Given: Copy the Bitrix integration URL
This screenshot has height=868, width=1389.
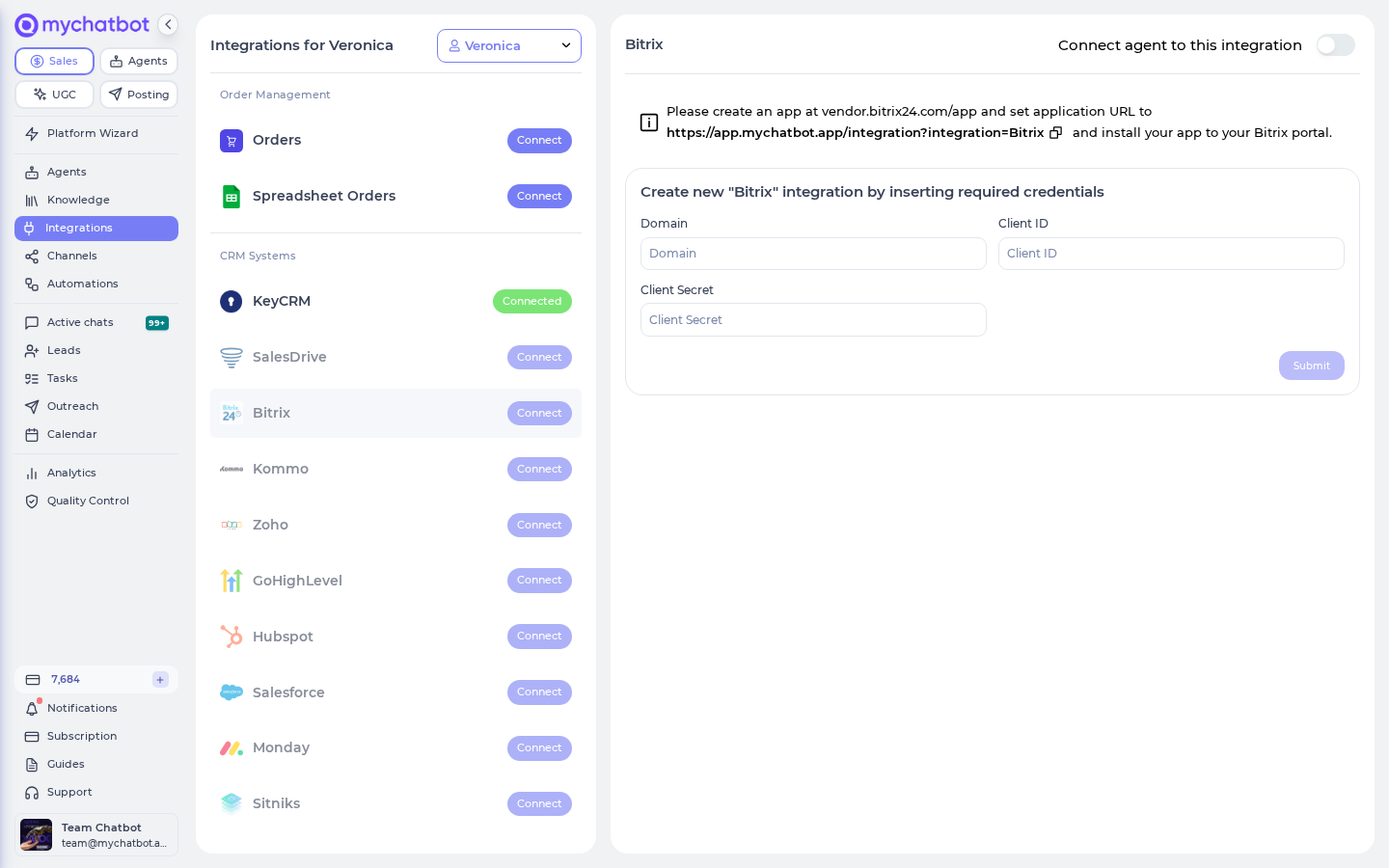Looking at the screenshot, I should tap(1056, 133).
